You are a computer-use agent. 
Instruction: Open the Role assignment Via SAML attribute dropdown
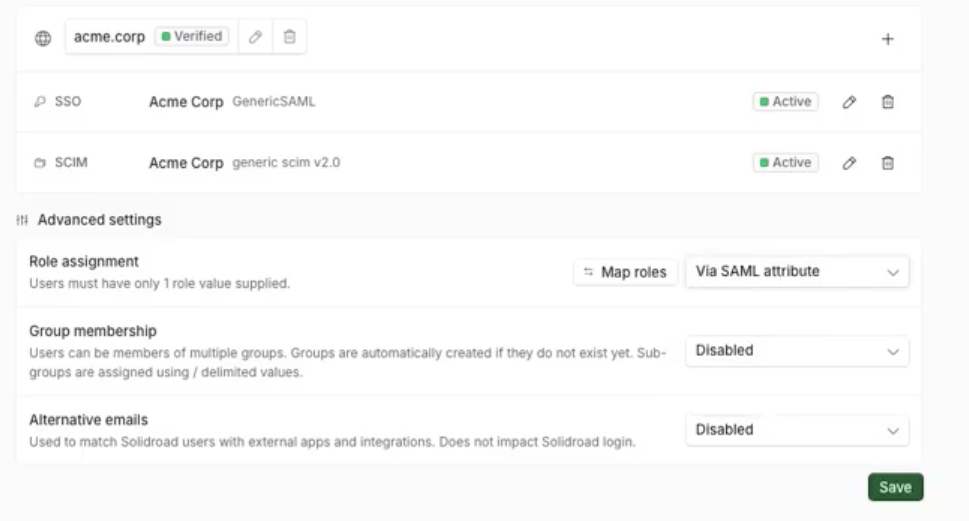(x=797, y=272)
